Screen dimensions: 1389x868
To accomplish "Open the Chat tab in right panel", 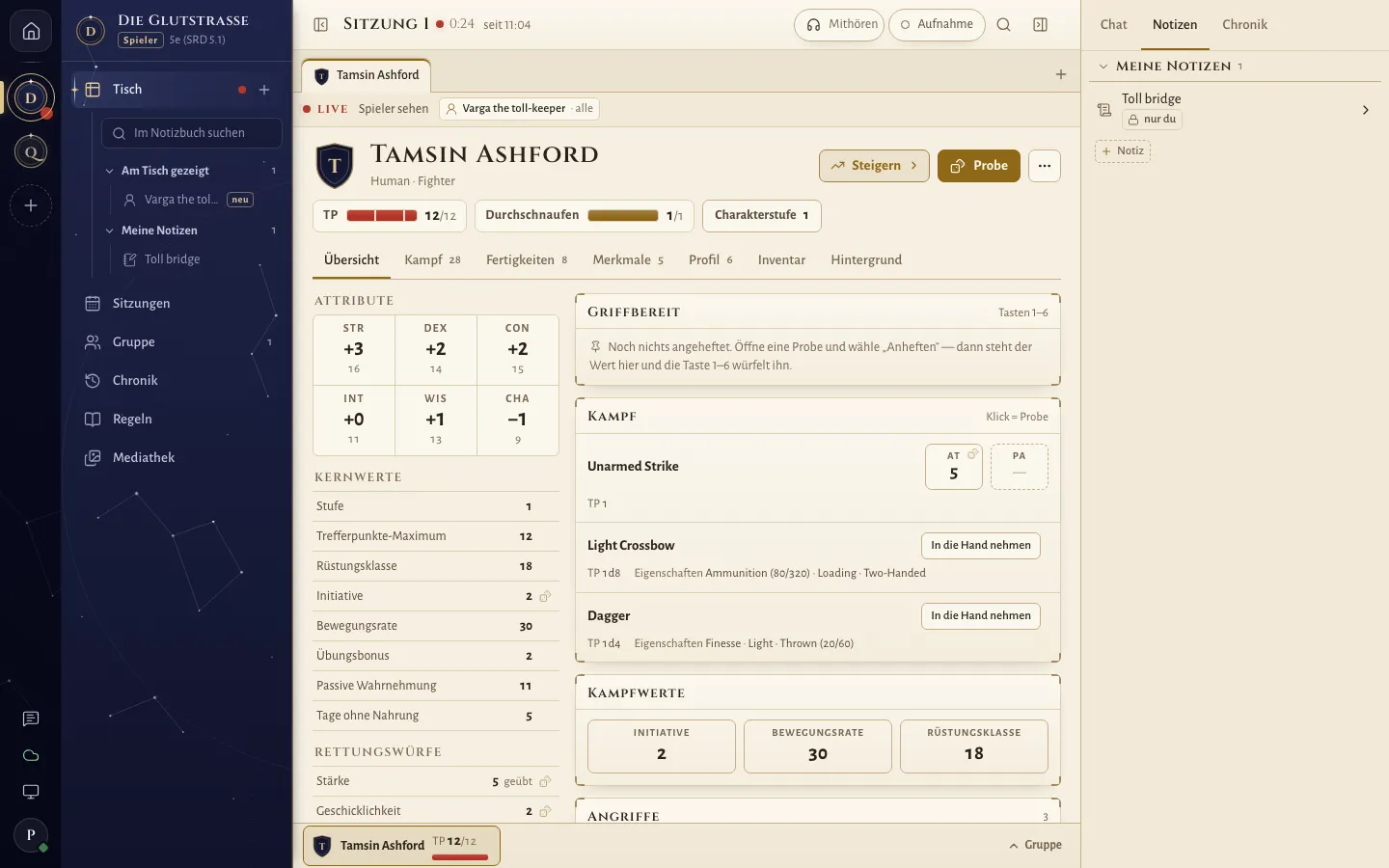I will [x=1113, y=24].
